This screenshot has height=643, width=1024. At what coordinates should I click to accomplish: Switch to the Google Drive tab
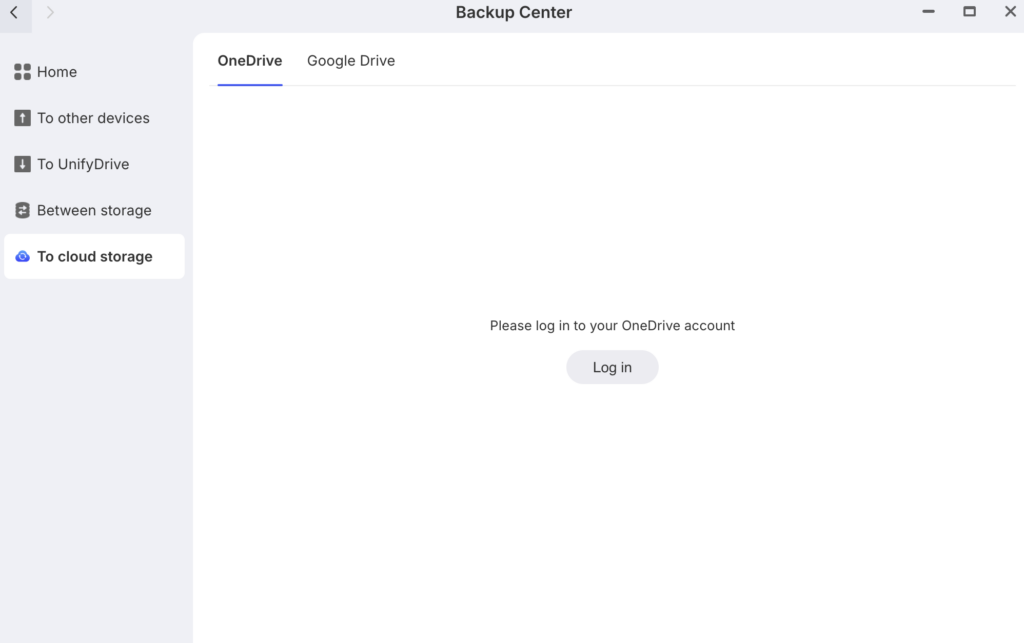[351, 61]
